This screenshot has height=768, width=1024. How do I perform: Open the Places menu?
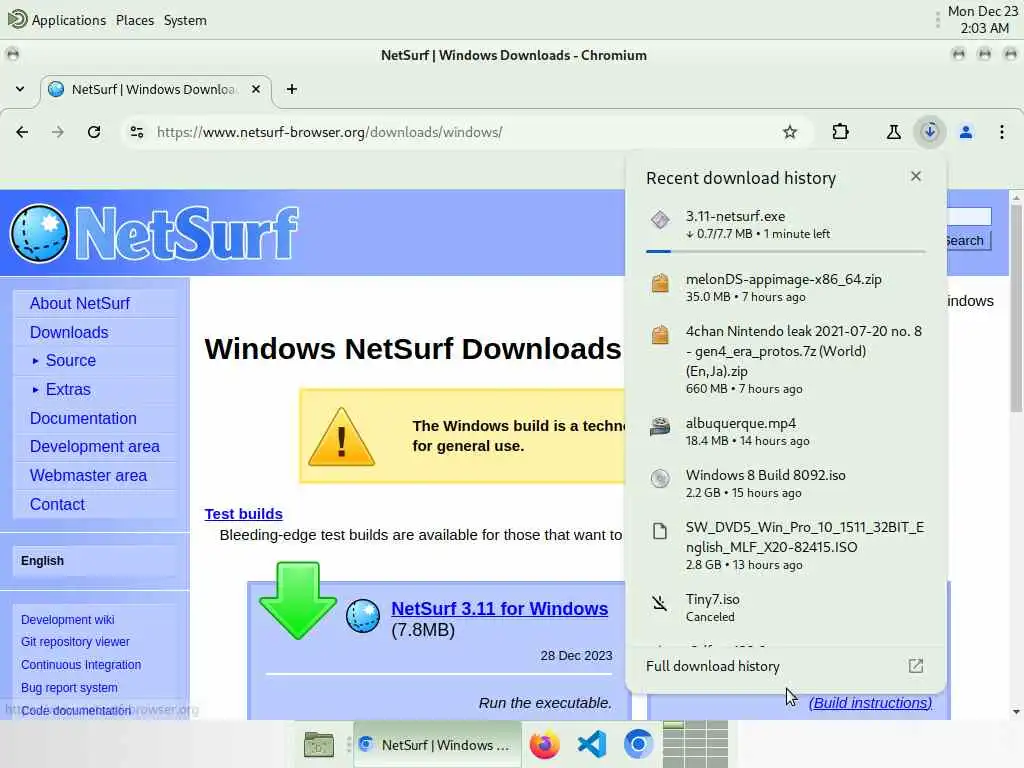pos(135,20)
